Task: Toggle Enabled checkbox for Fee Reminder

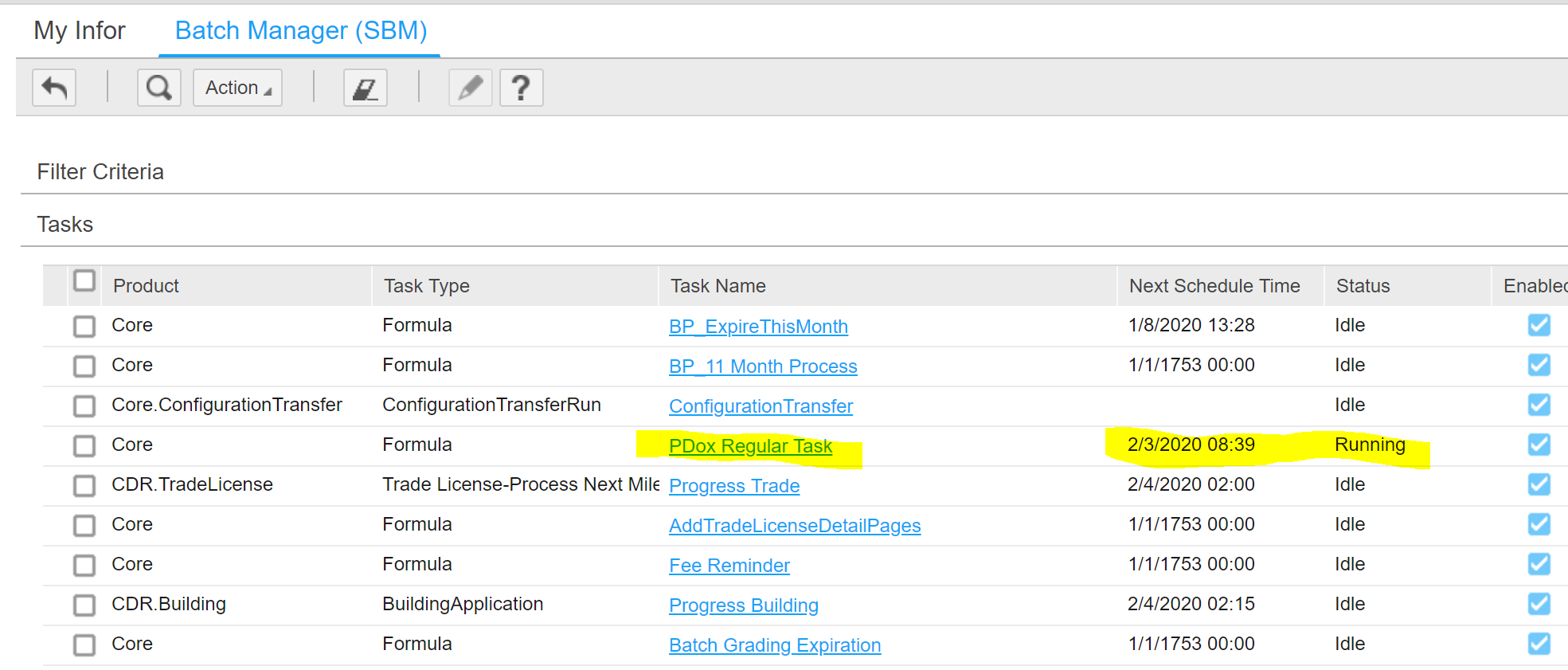Action: click(1539, 564)
